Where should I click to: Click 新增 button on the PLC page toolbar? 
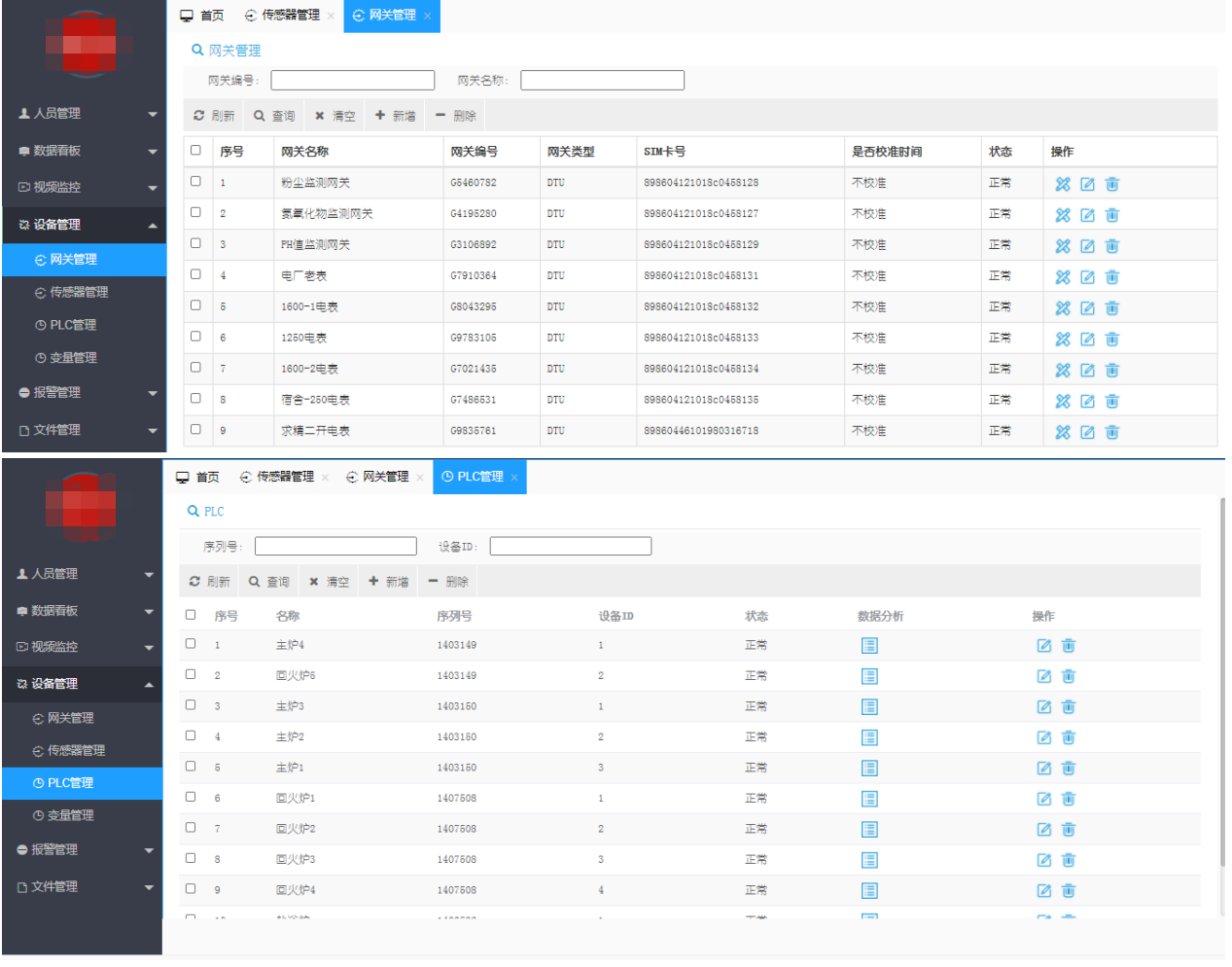tap(388, 582)
